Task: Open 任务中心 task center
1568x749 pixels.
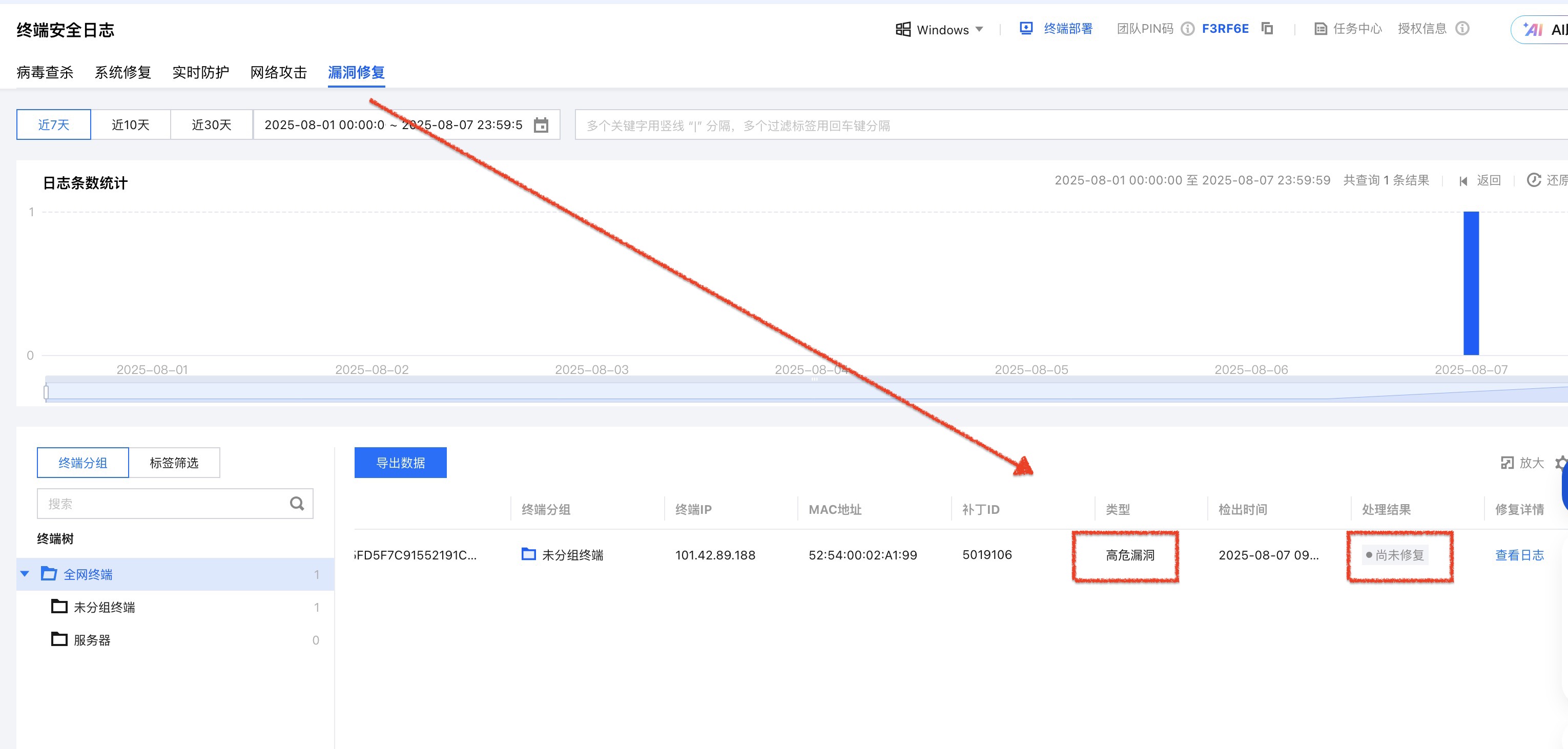Action: pyautogui.click(x=1348, y=29)
